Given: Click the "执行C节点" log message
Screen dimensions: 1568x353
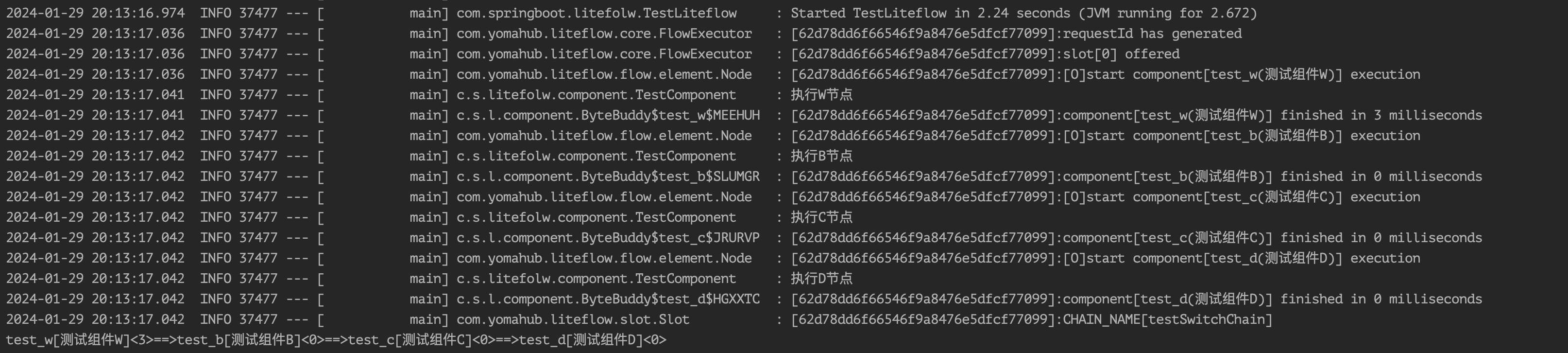Looking at the screenshot, I should (x=821, y=218).
